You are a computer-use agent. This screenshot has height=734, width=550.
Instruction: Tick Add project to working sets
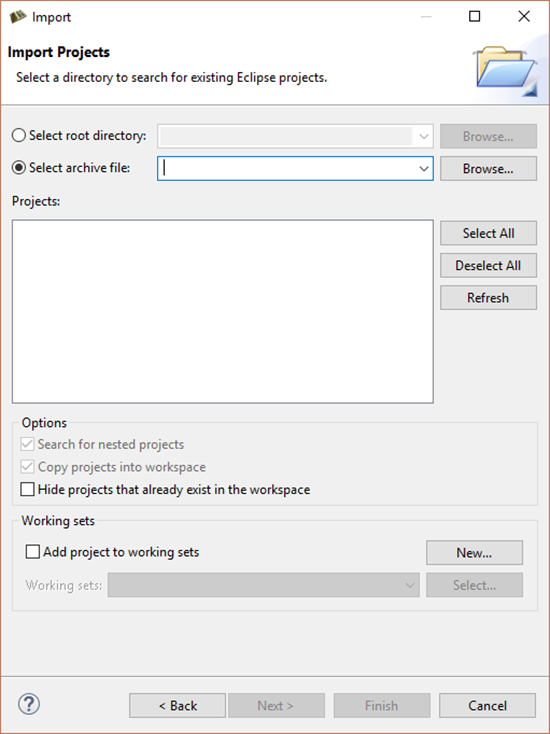point(33,552)
